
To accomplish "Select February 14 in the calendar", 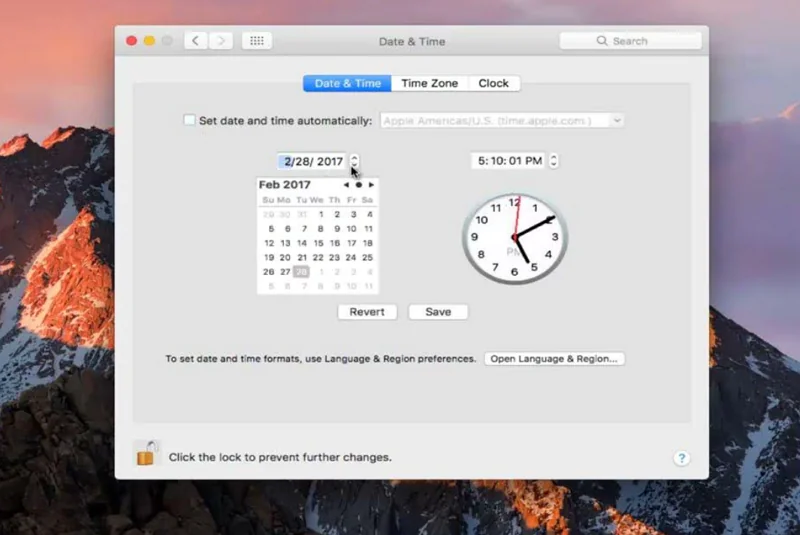I will [302, 243].
